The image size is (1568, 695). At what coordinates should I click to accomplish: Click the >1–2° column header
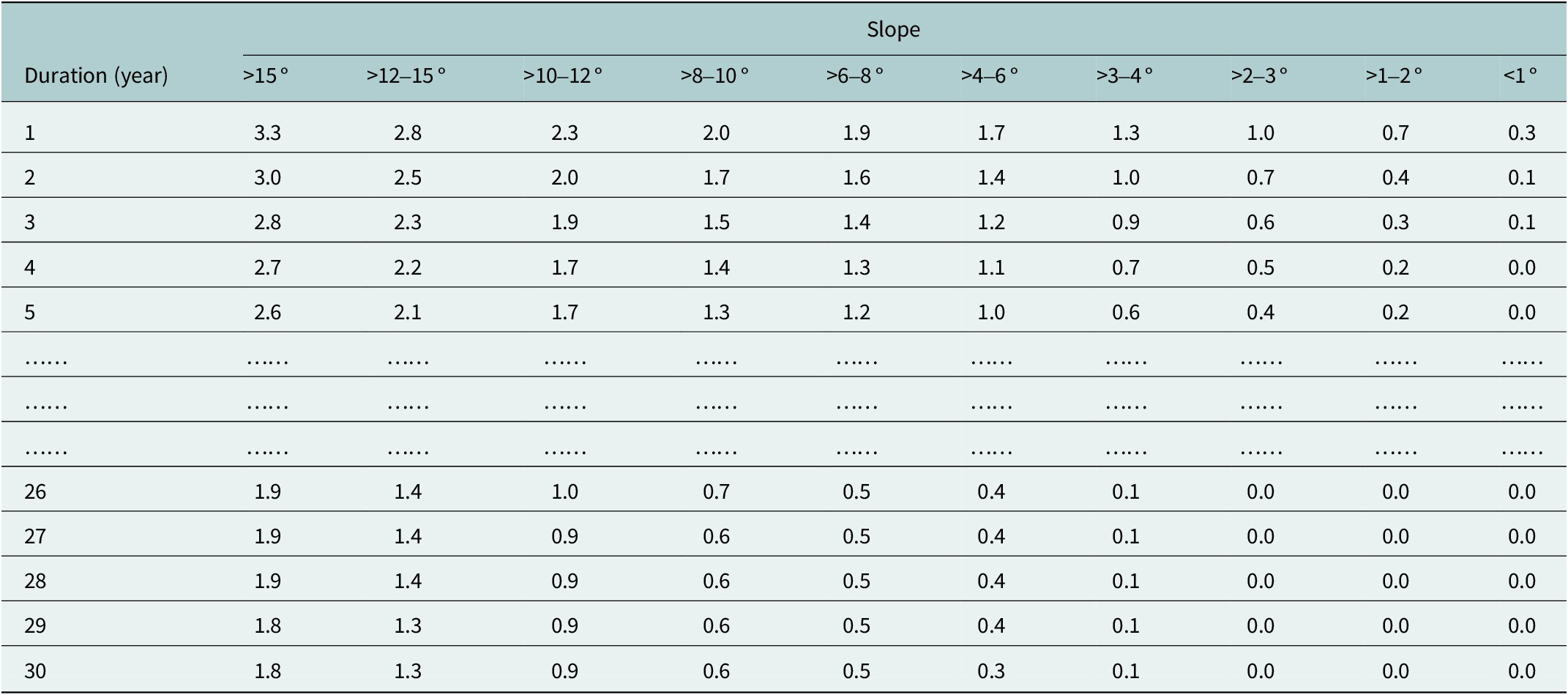[1394, 75]
